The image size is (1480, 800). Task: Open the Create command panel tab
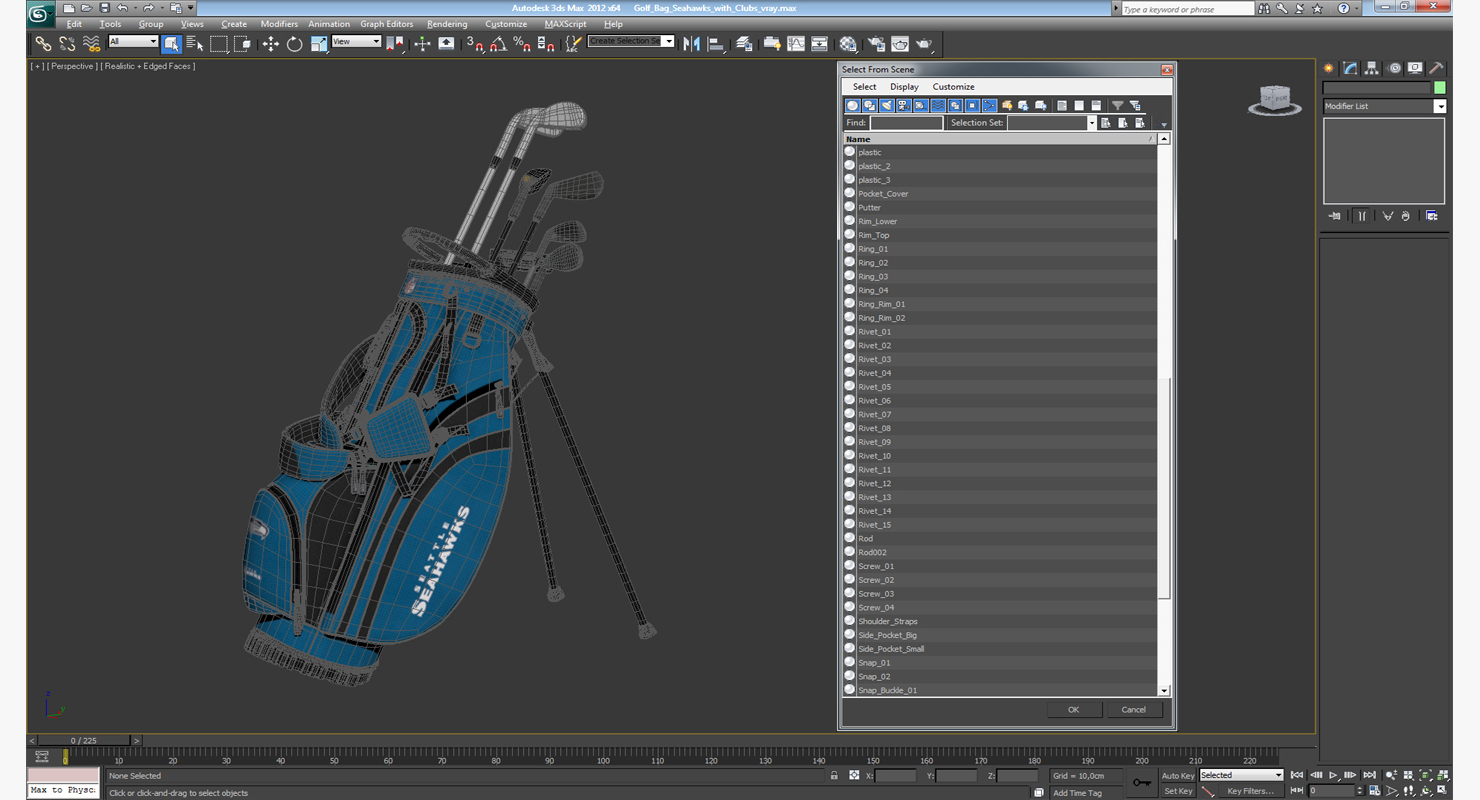1329,68
